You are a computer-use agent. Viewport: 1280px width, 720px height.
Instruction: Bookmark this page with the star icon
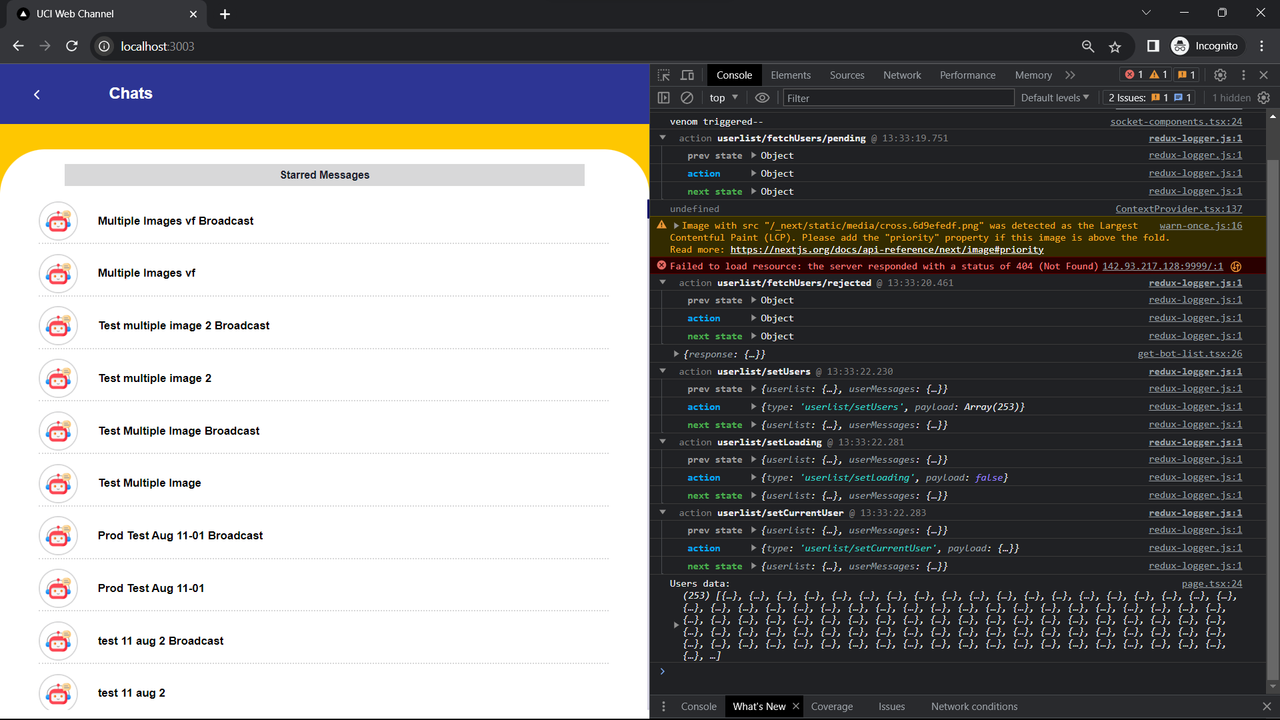1115,46
